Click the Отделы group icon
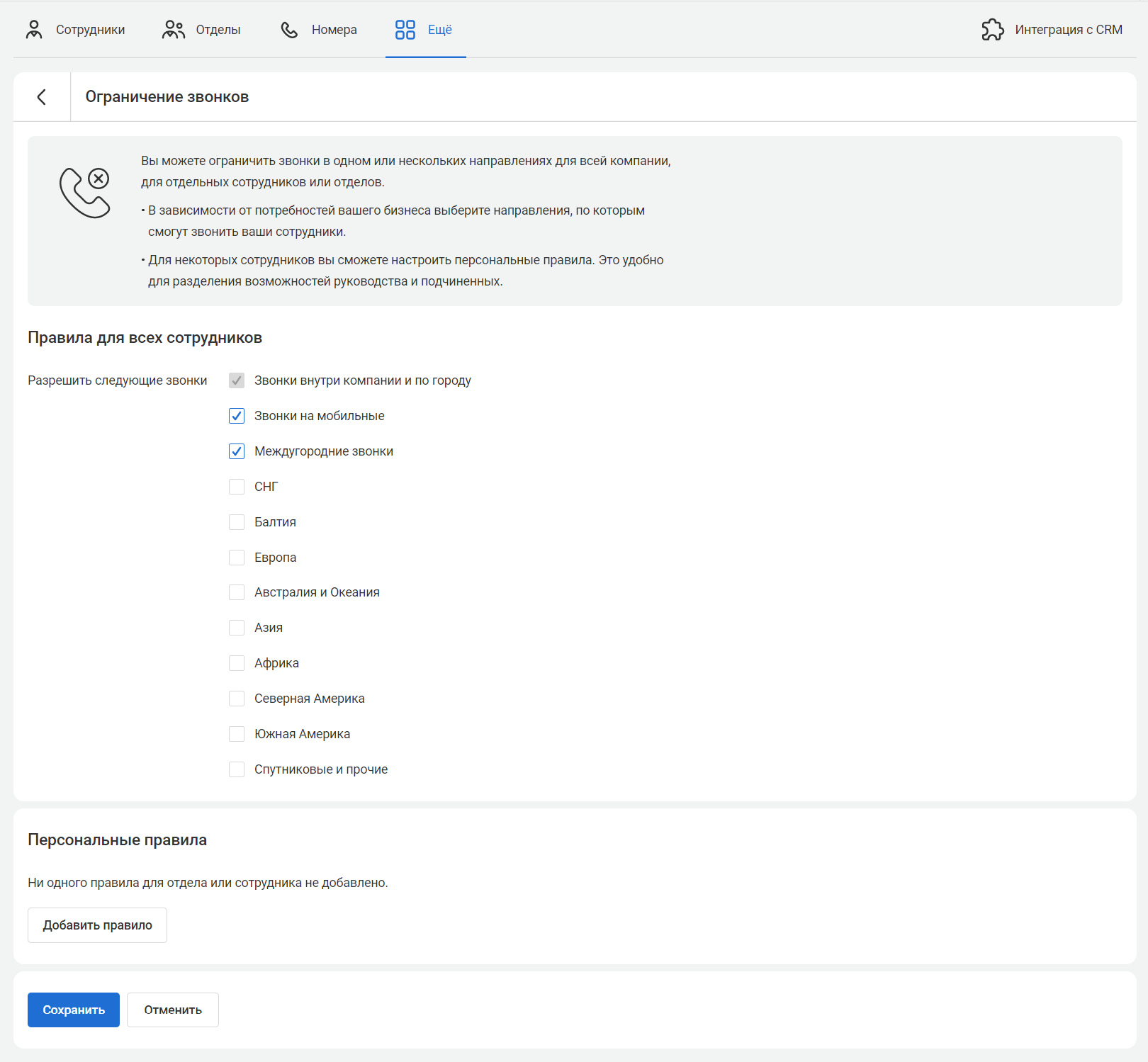1148x1062 pixels. (174, 30)
